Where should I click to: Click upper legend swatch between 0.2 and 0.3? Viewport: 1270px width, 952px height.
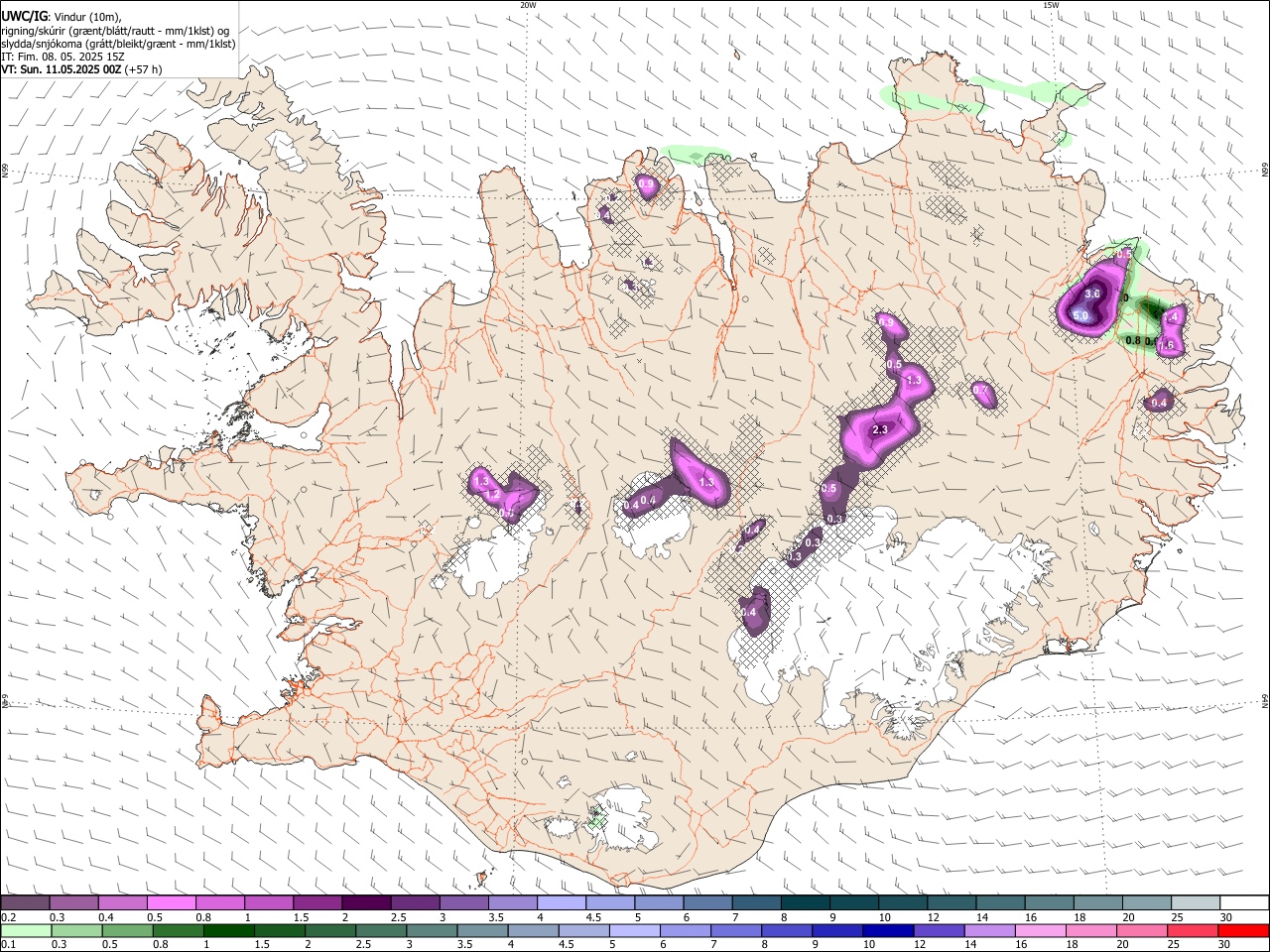coord(25,903)
